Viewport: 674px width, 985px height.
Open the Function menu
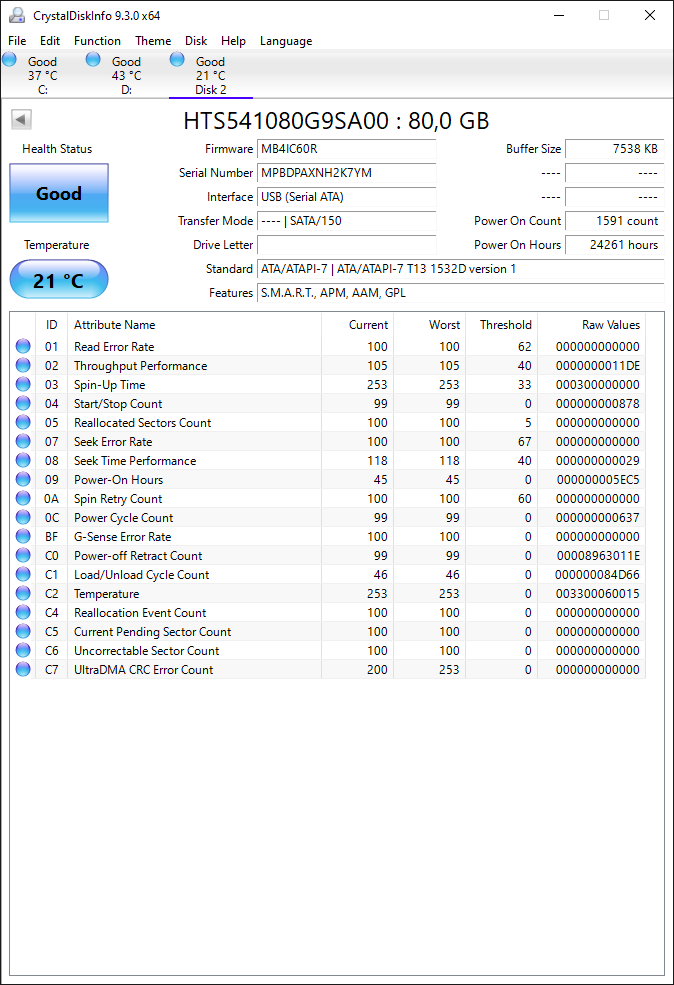tap(97, 41)
